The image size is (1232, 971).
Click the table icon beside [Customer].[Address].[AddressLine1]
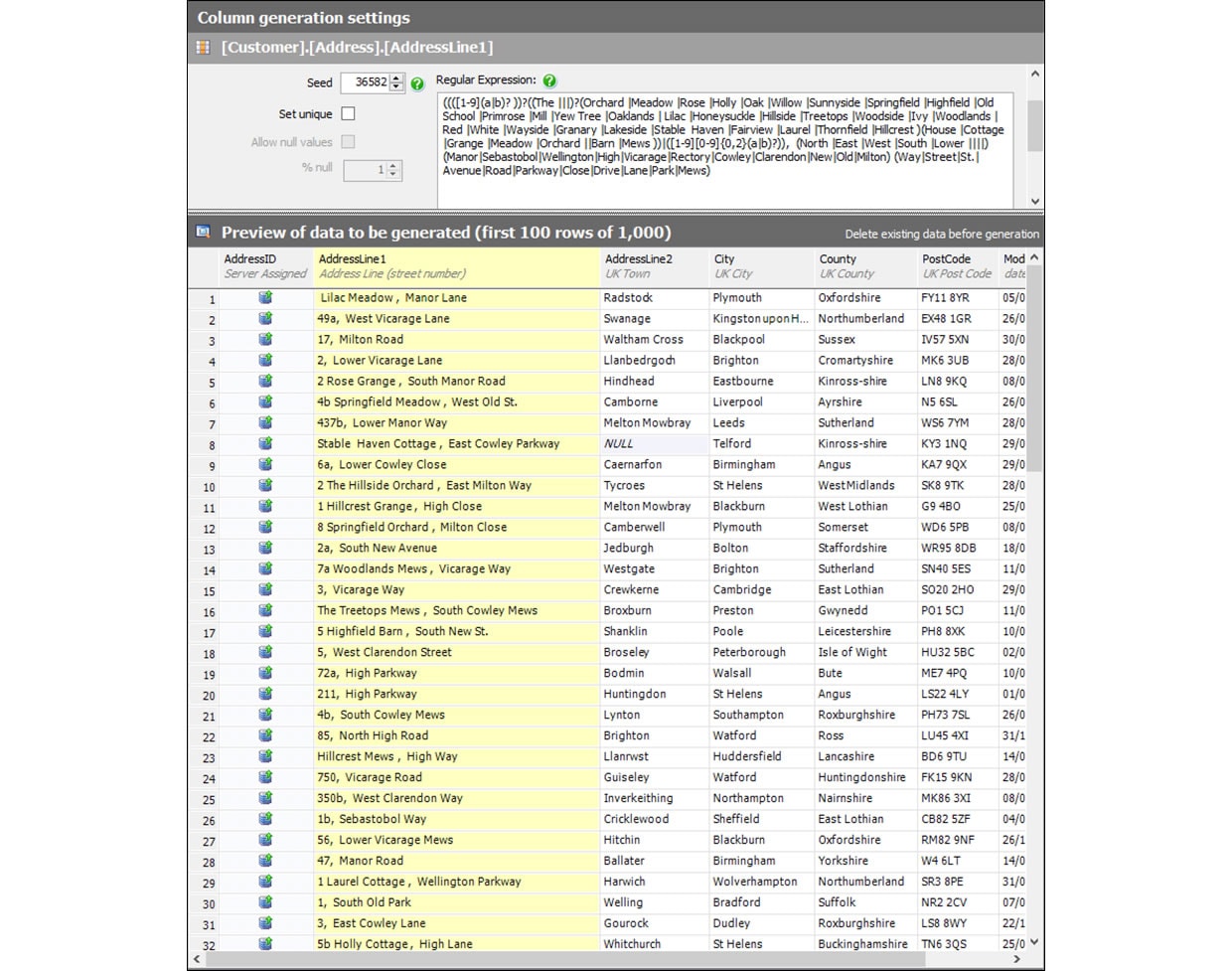point(203,48)
